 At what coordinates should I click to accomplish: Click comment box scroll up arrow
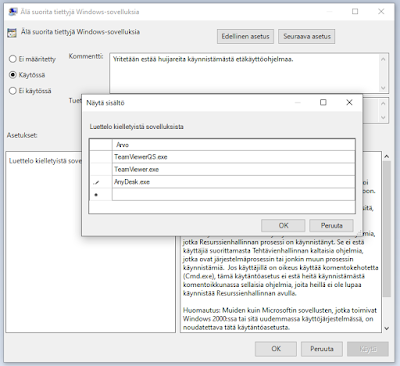pyautogui.click(x=383, y=59)
